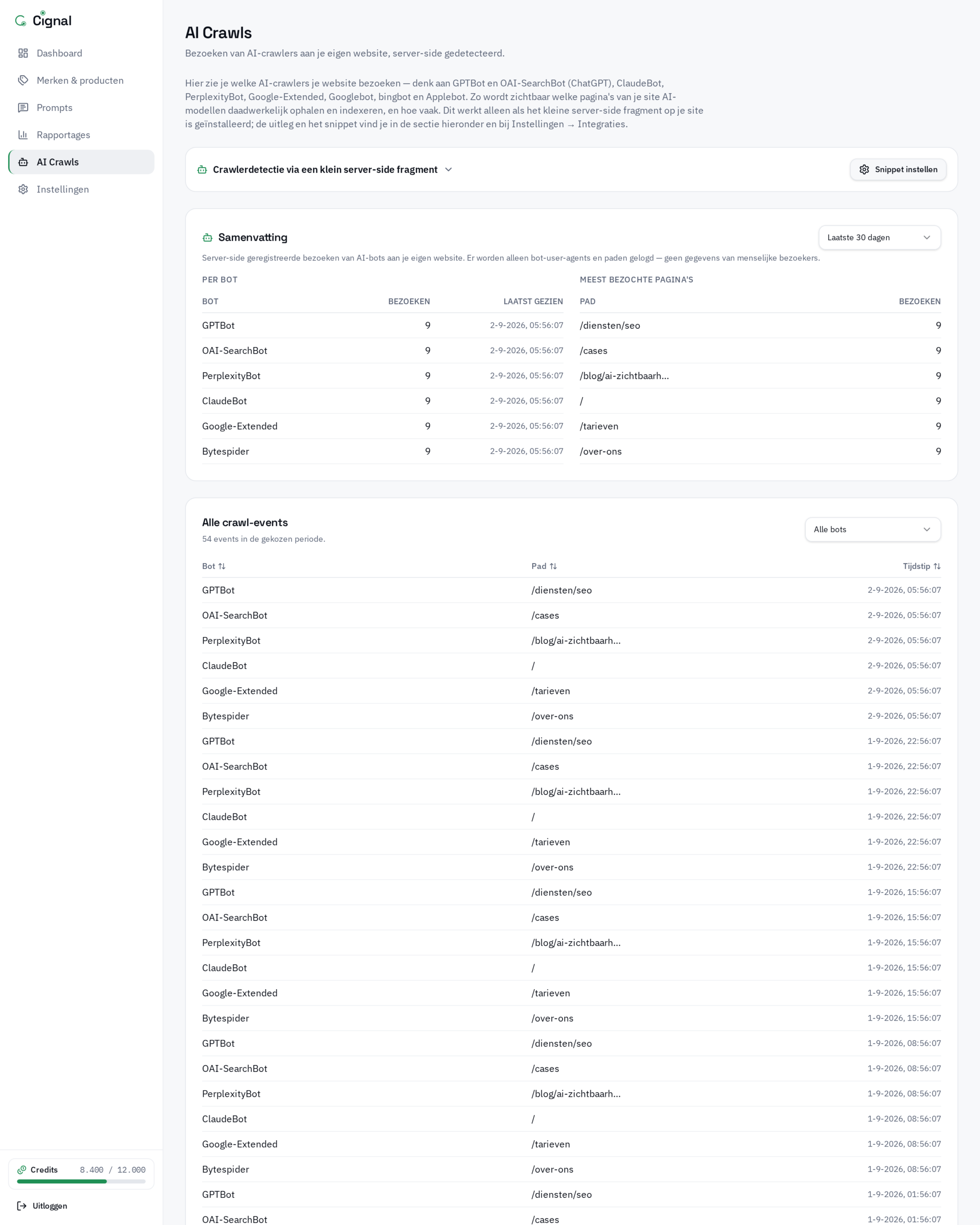Image resolution: width=980 pixels, height=1225 pixels.
Task: Expand the Crawlerdetectie section chevron
Action: [449, 170]
